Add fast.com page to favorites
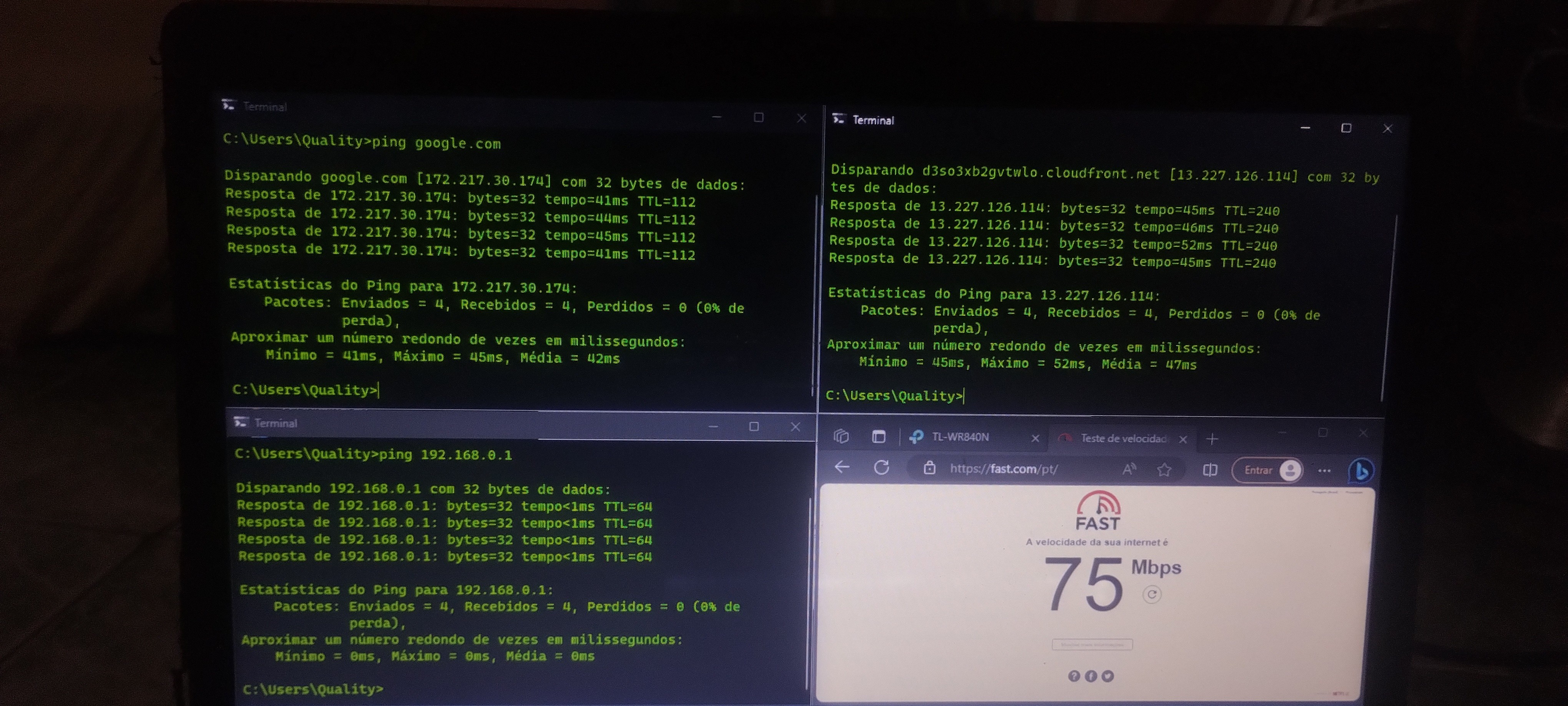 point(1164,470)
